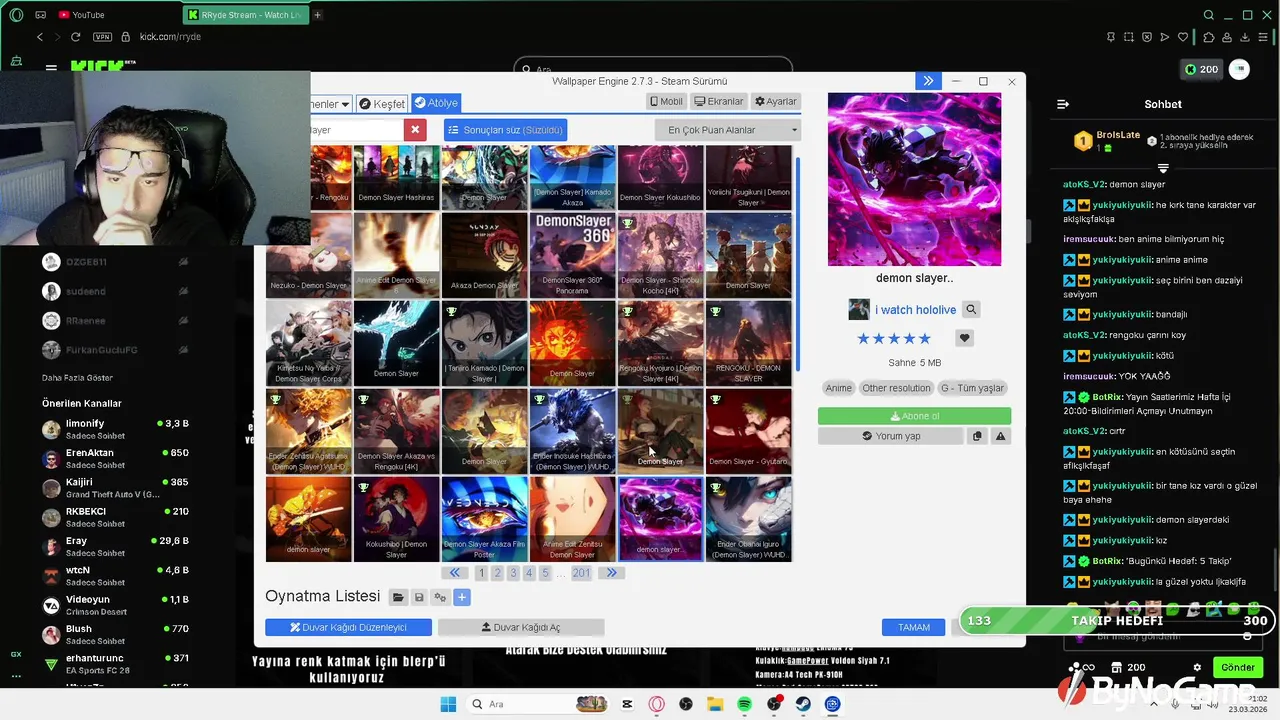Select the Tanjiro Kamado Demon Slayer wallpaper

[484, 343]
